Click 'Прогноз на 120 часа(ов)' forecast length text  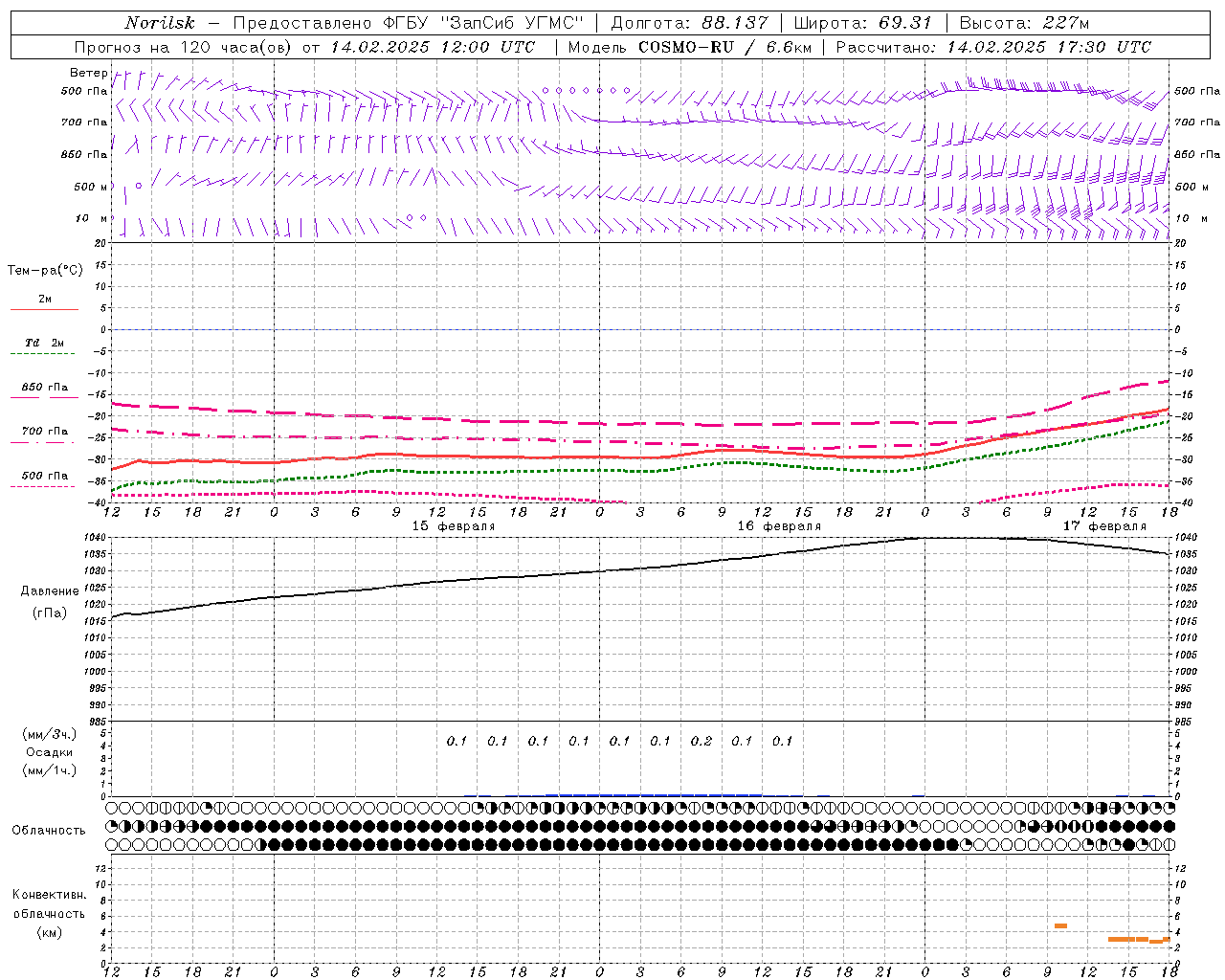183,47
